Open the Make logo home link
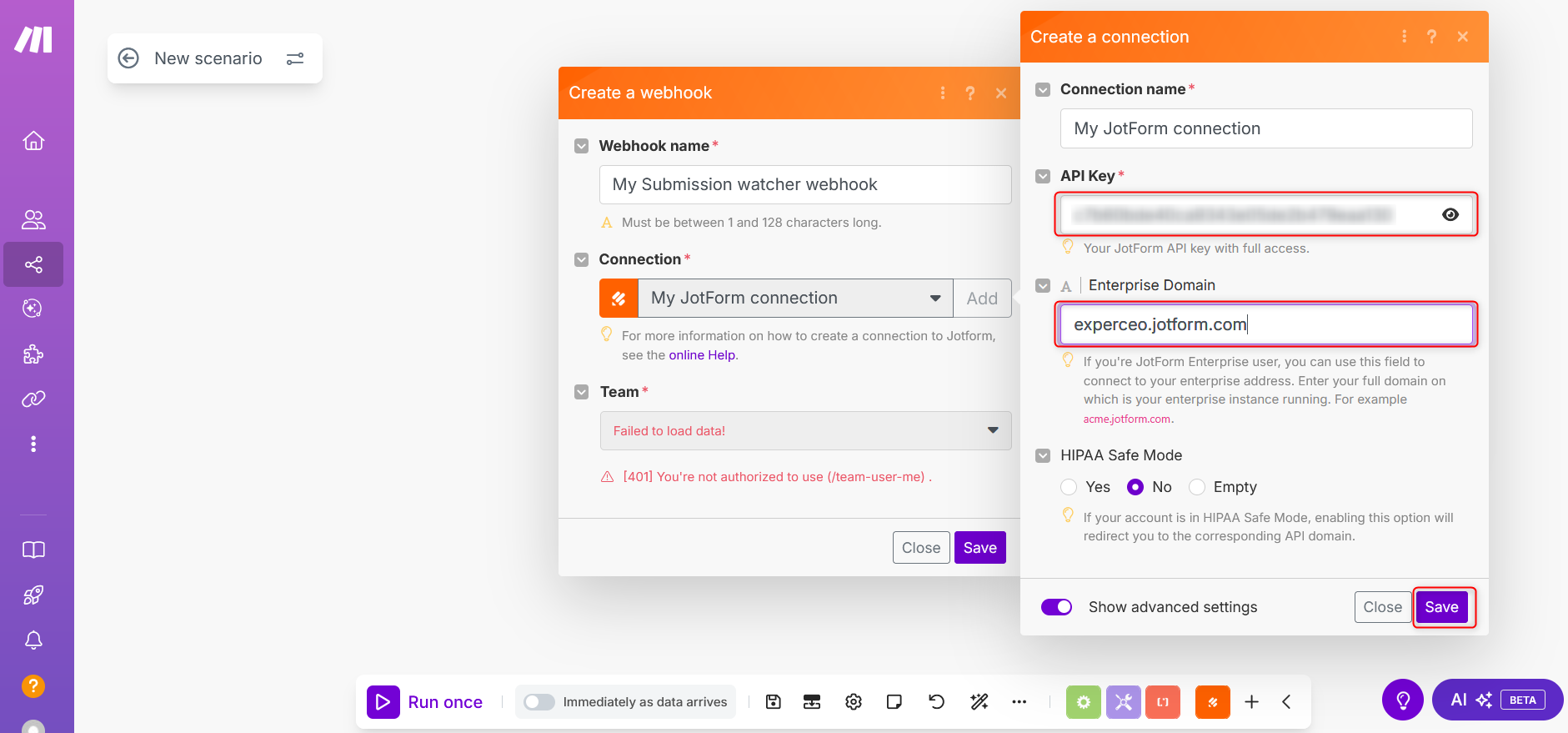The image size is (1568, 733). (x=33, y=39)
